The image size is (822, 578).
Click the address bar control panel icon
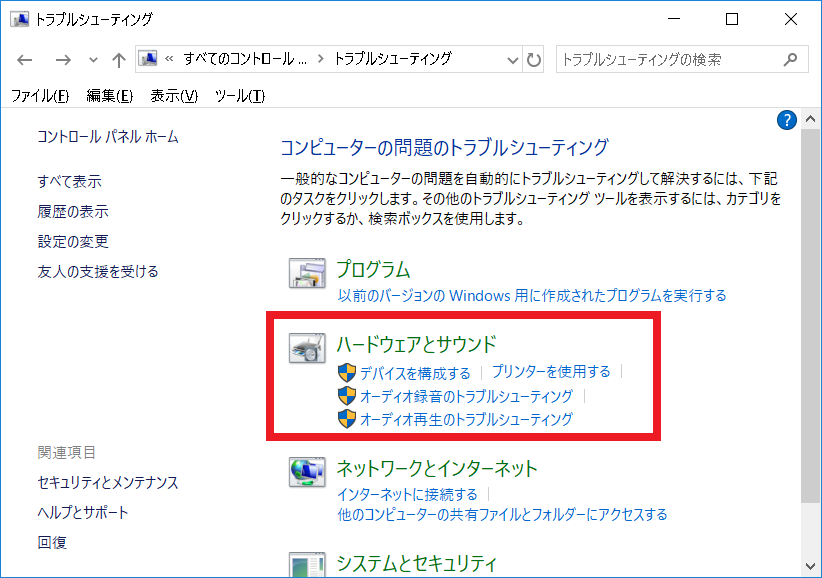tap(149, 59)
